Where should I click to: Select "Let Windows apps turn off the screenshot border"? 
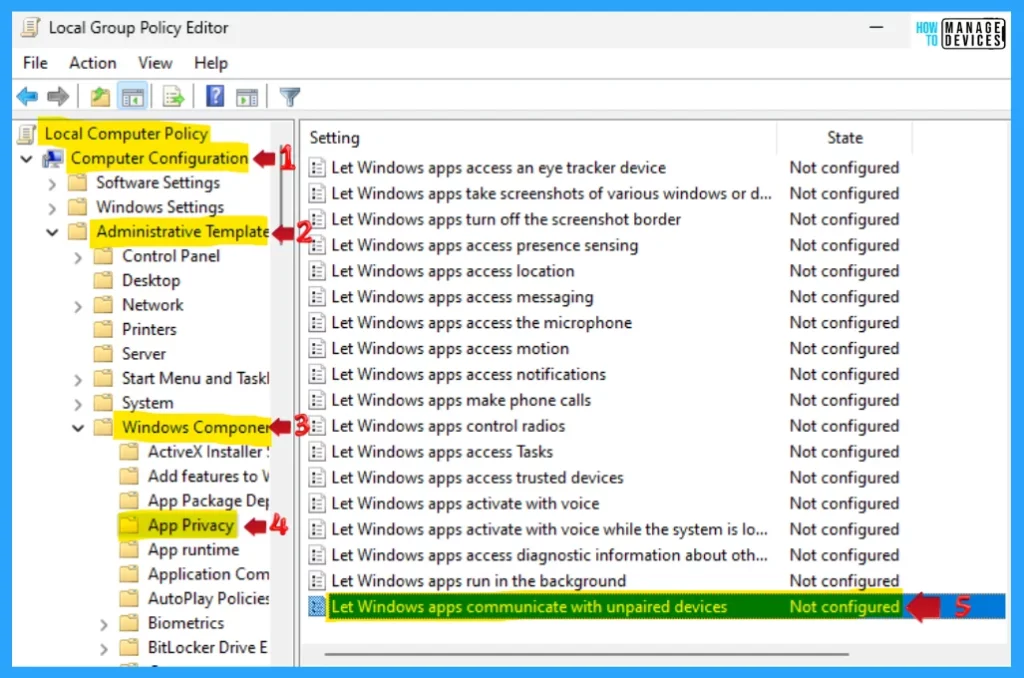(x=506, y=219)
